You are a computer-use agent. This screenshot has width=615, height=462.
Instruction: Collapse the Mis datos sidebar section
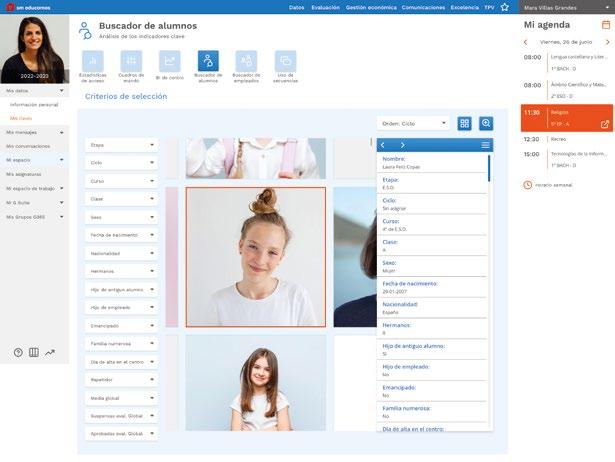35,91
